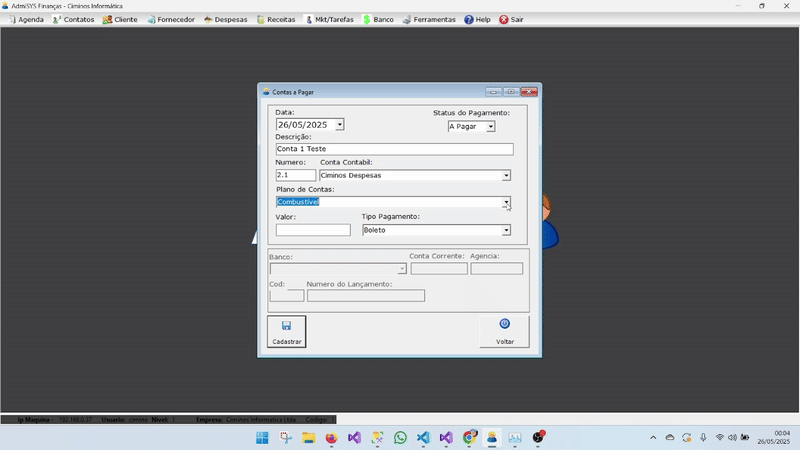Click the Banco dollar icon in toolbar
800x450 pixels.
point(366,19)
